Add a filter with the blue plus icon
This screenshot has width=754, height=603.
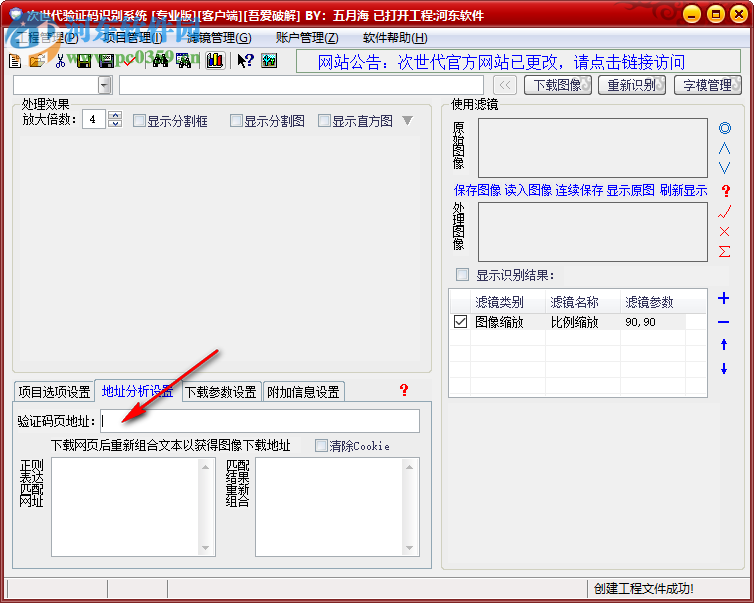coord(724,298)
